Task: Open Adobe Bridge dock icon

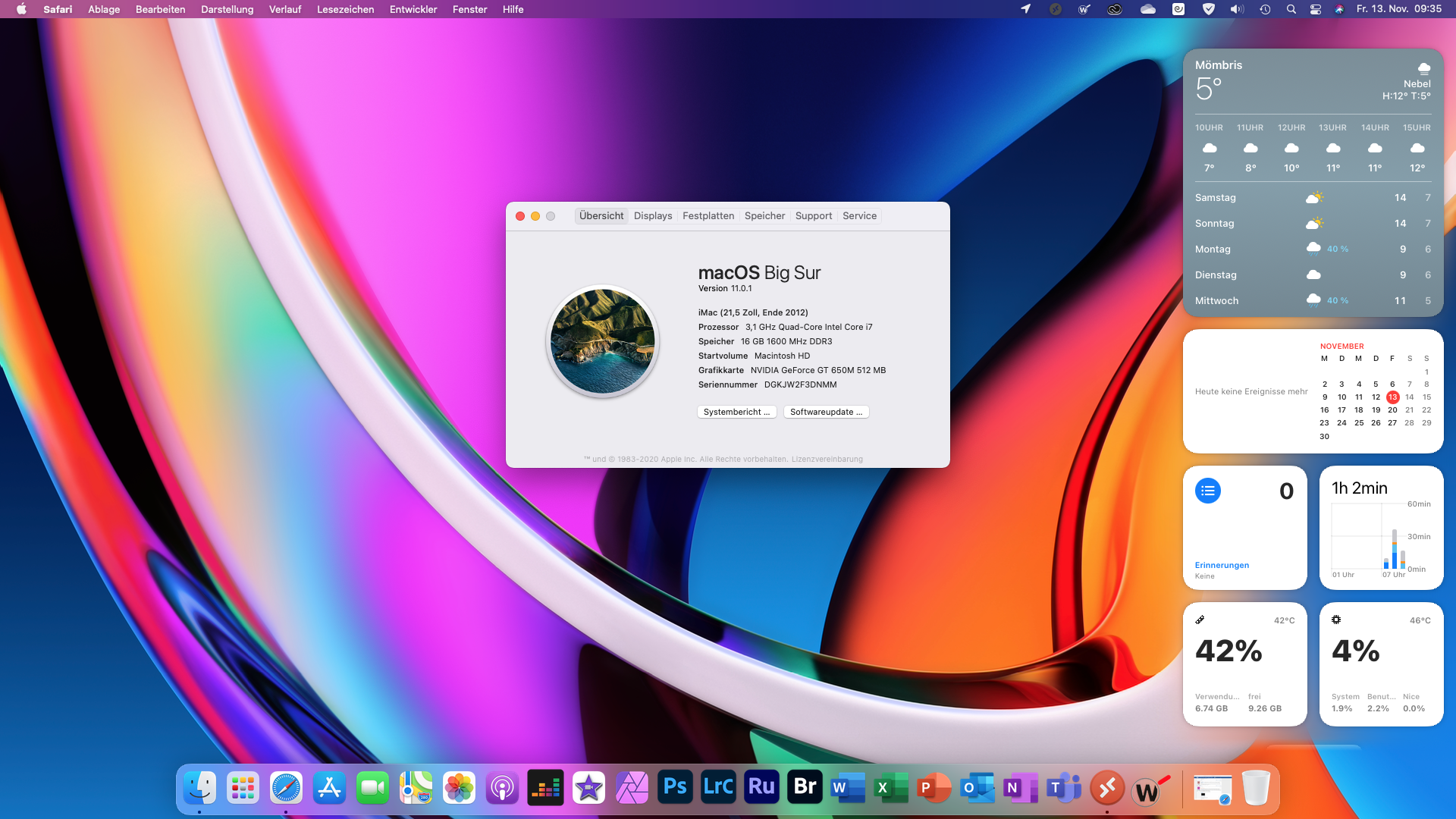Action: pos(805,787)
